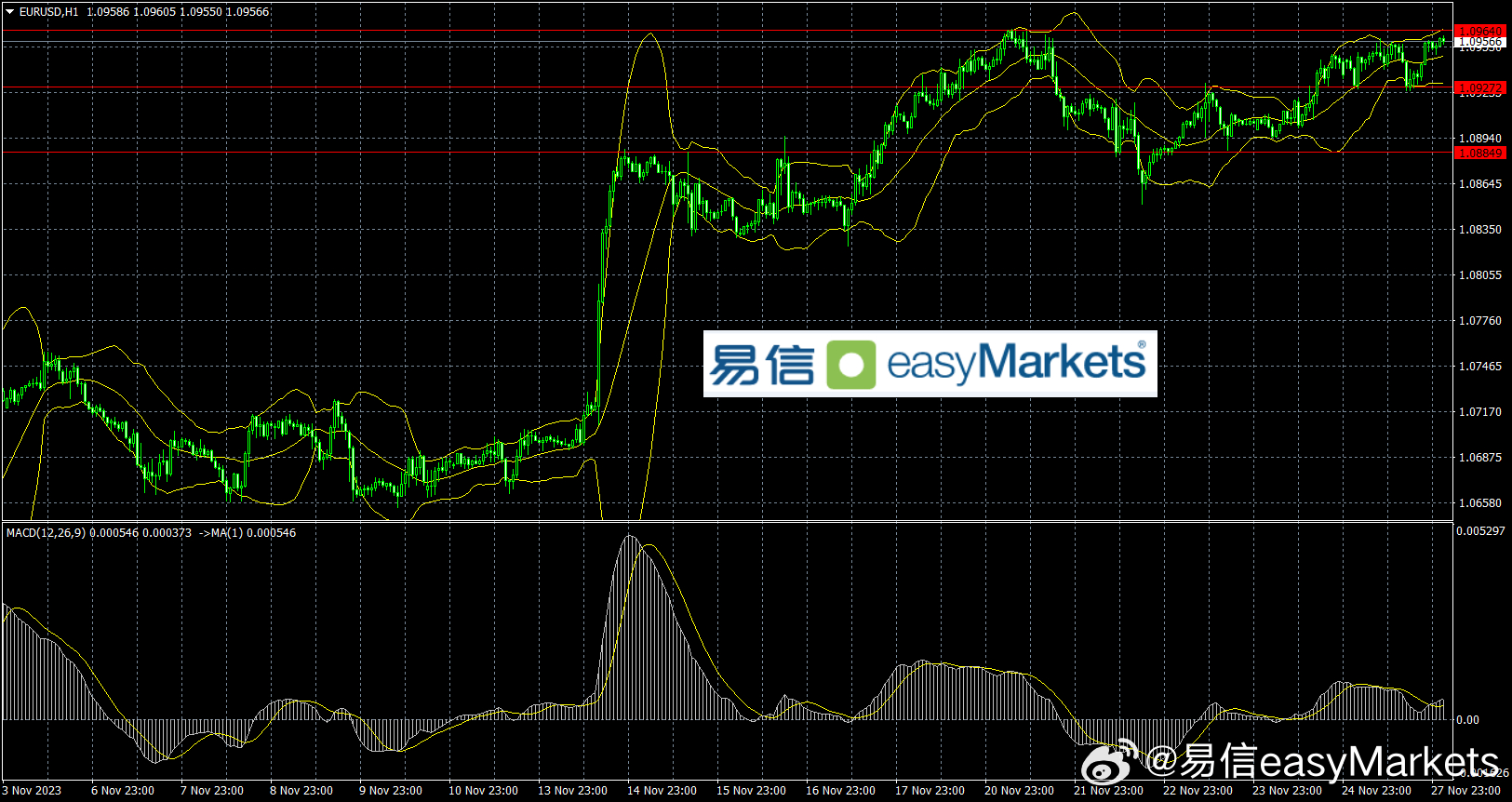Click the MACD(12,26,9) indicator label

pyautogui.click(x=46, y=533)
